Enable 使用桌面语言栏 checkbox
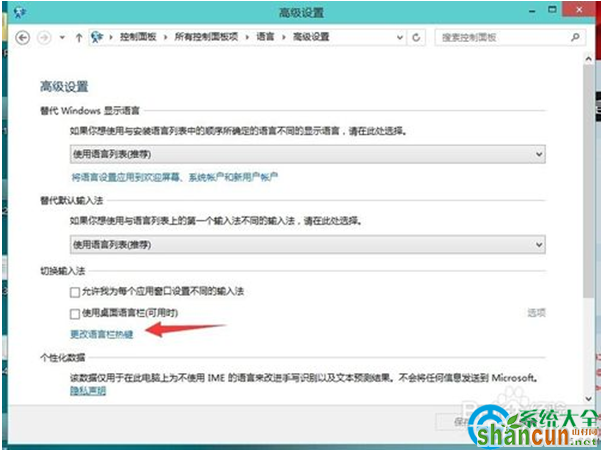 [x=75, y=314]
